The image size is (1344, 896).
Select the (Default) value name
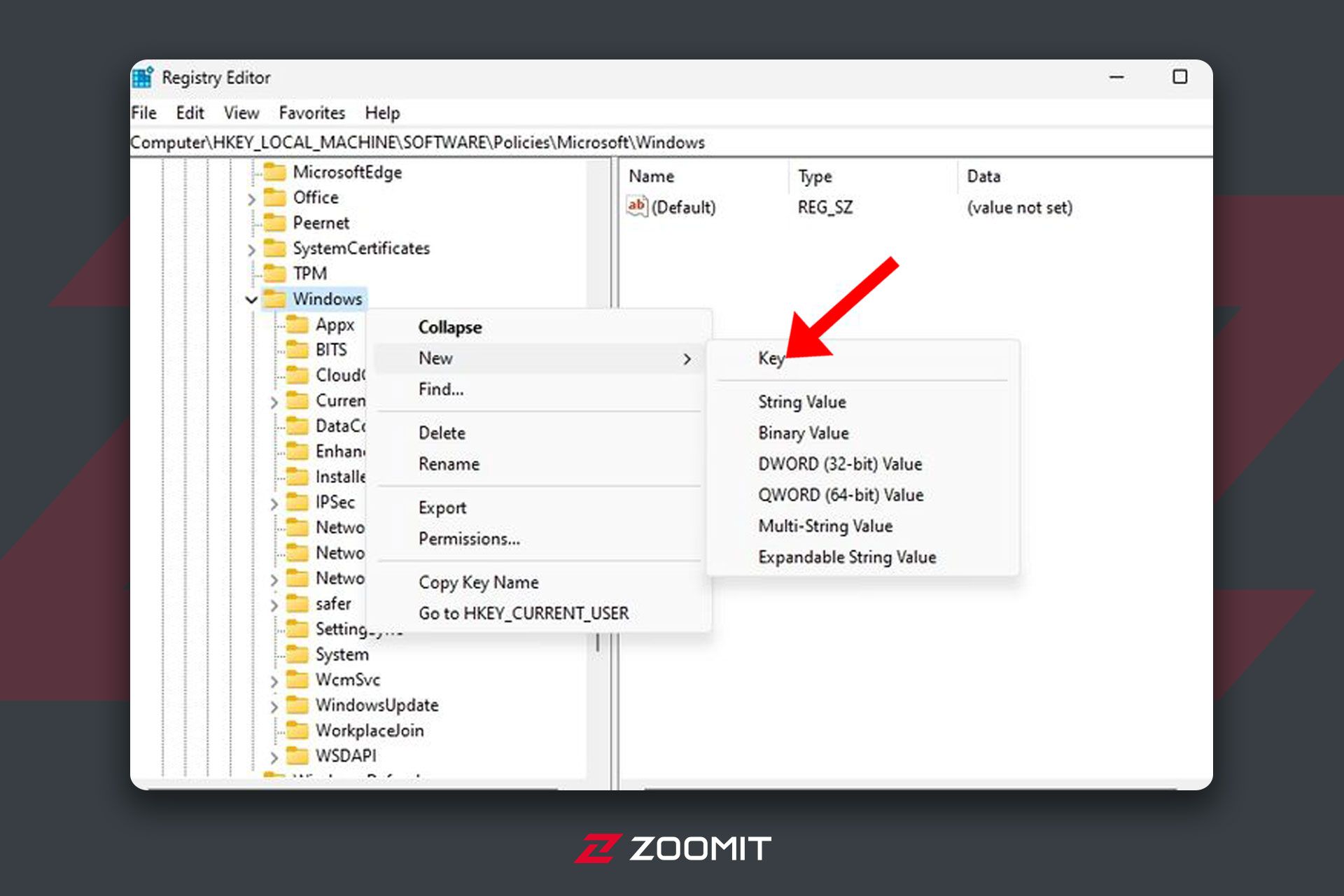click(683, 208)
